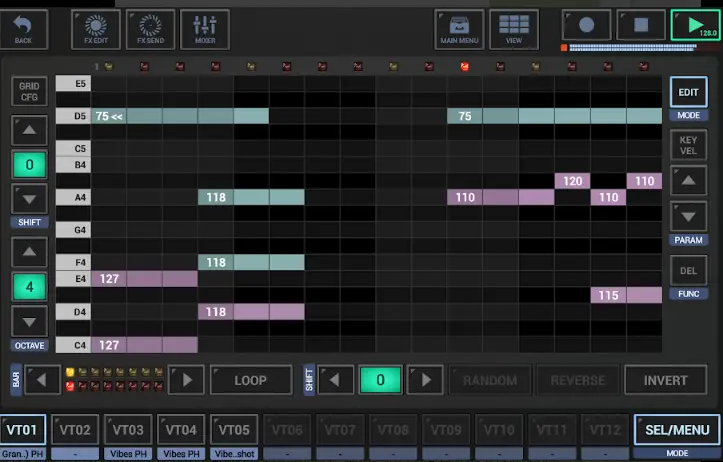Image resolution: width=723 pixels, height=462 pixels.
Task: Click the Reverse button
Action: [x=577, y=380]
